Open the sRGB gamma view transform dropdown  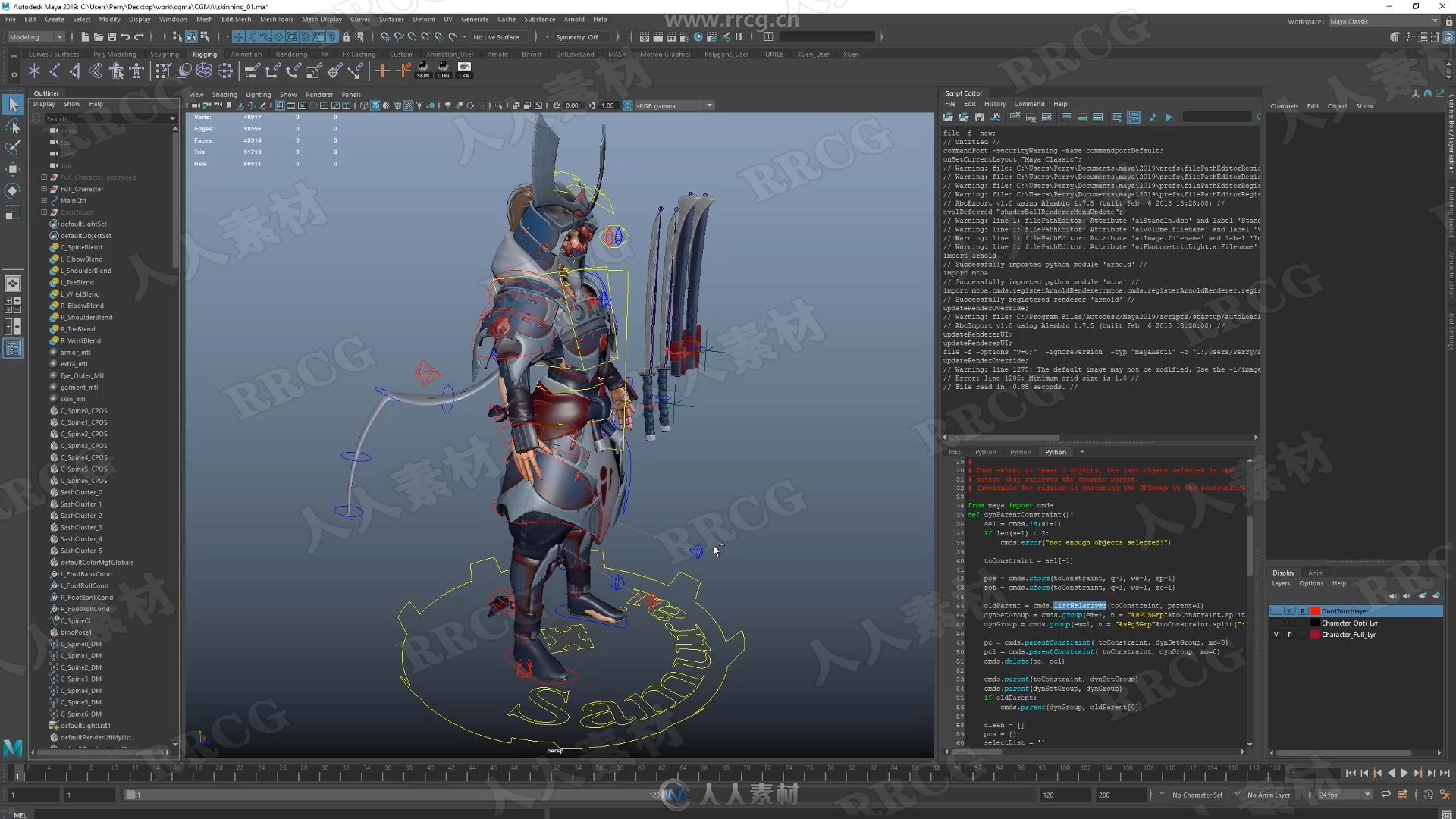[x=674, y=105]
